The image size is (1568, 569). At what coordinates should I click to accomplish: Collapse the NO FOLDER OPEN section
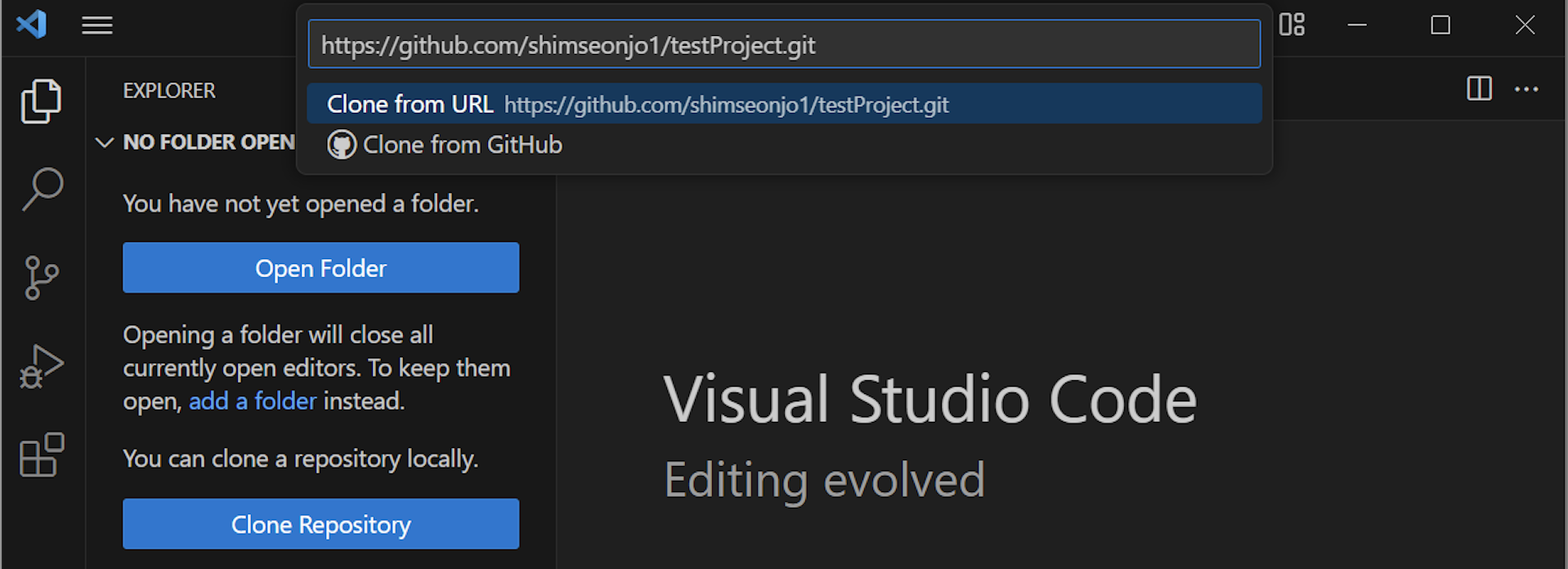(104, 142)
